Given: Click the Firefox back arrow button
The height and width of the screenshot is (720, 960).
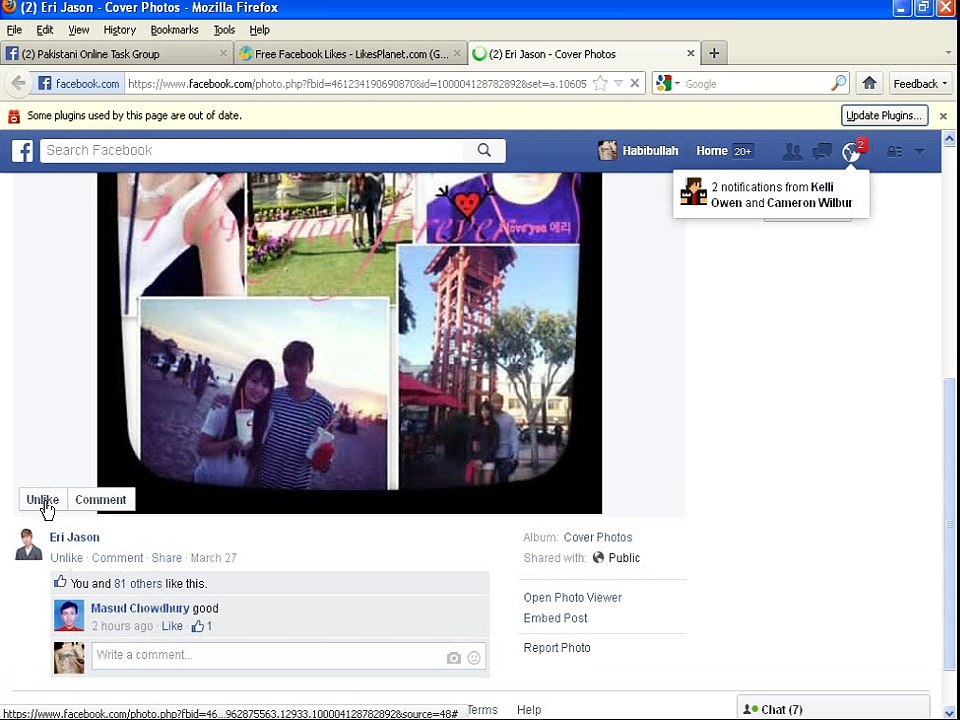Looking at the screenshot, I should [19, 83].
